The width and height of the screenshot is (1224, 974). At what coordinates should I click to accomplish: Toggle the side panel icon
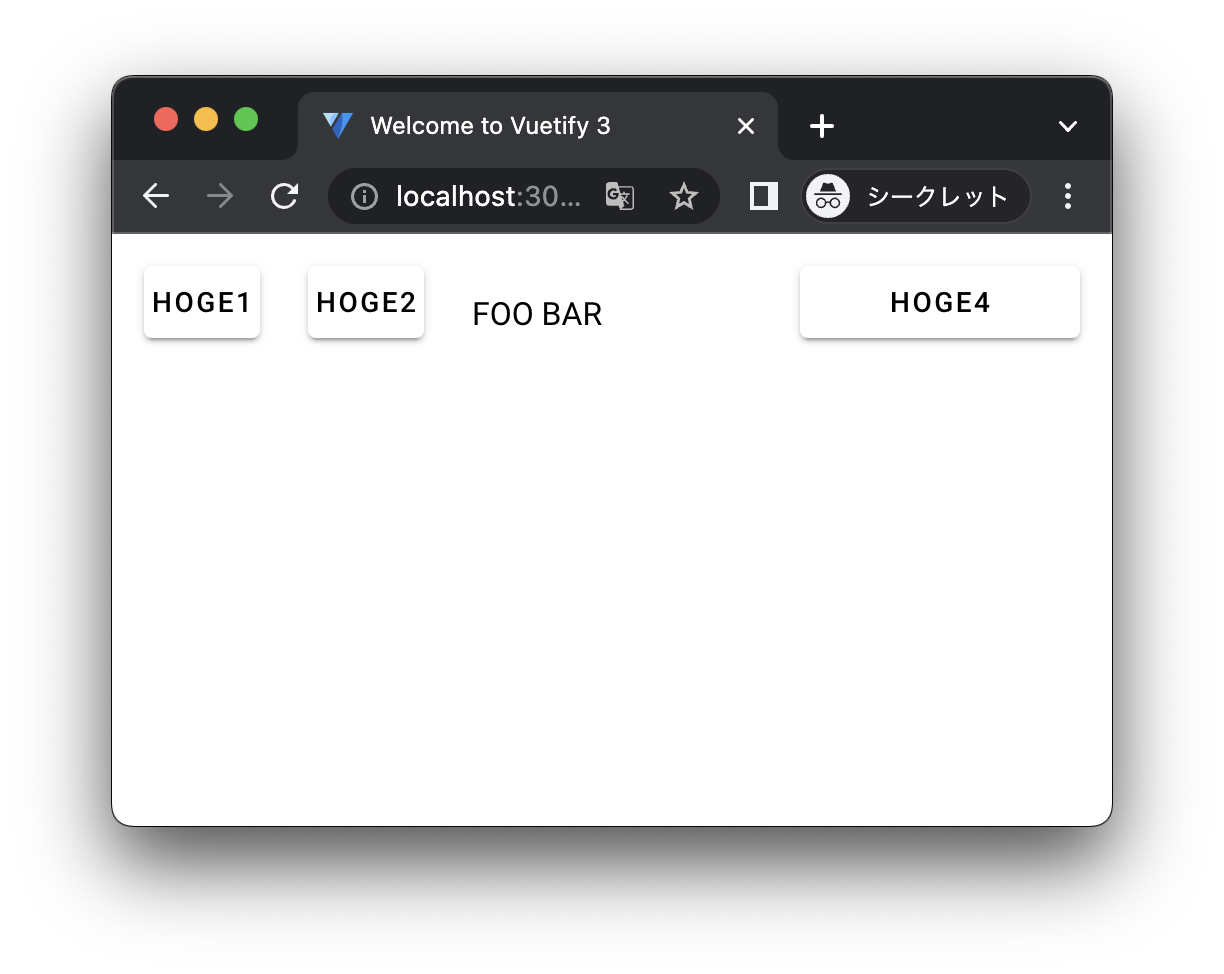click(764, 196)
